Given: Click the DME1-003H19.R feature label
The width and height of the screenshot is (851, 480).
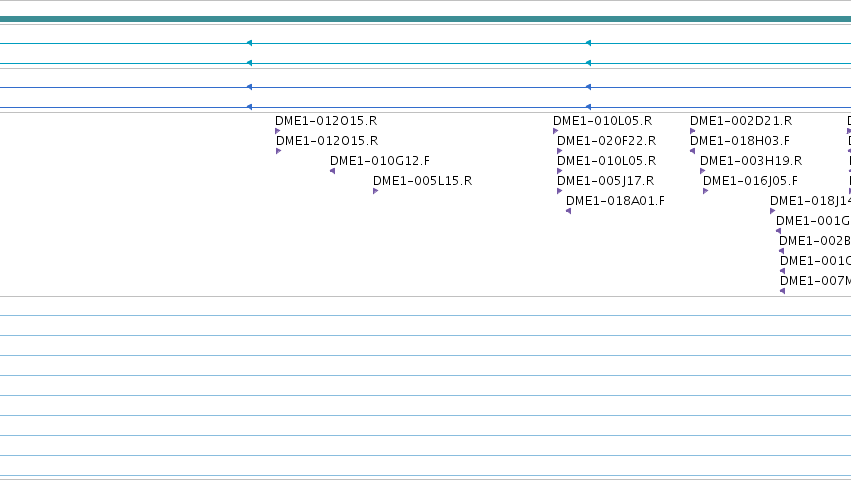Looking at the screenshot, I should coord(751,161).
